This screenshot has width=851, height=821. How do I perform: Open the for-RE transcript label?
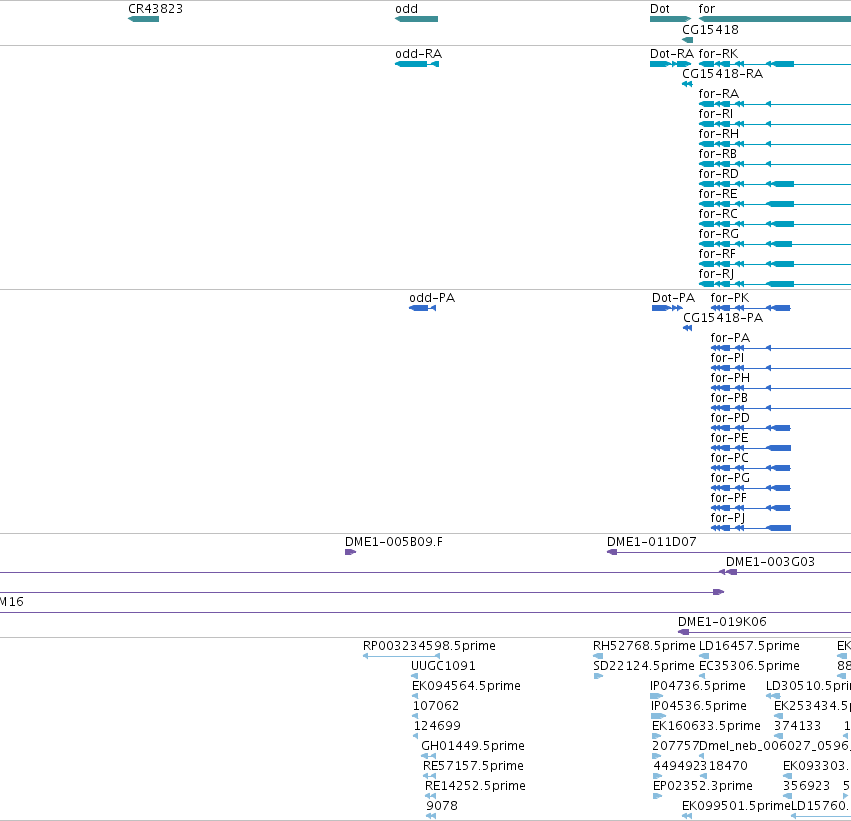(x=718, y=194)
